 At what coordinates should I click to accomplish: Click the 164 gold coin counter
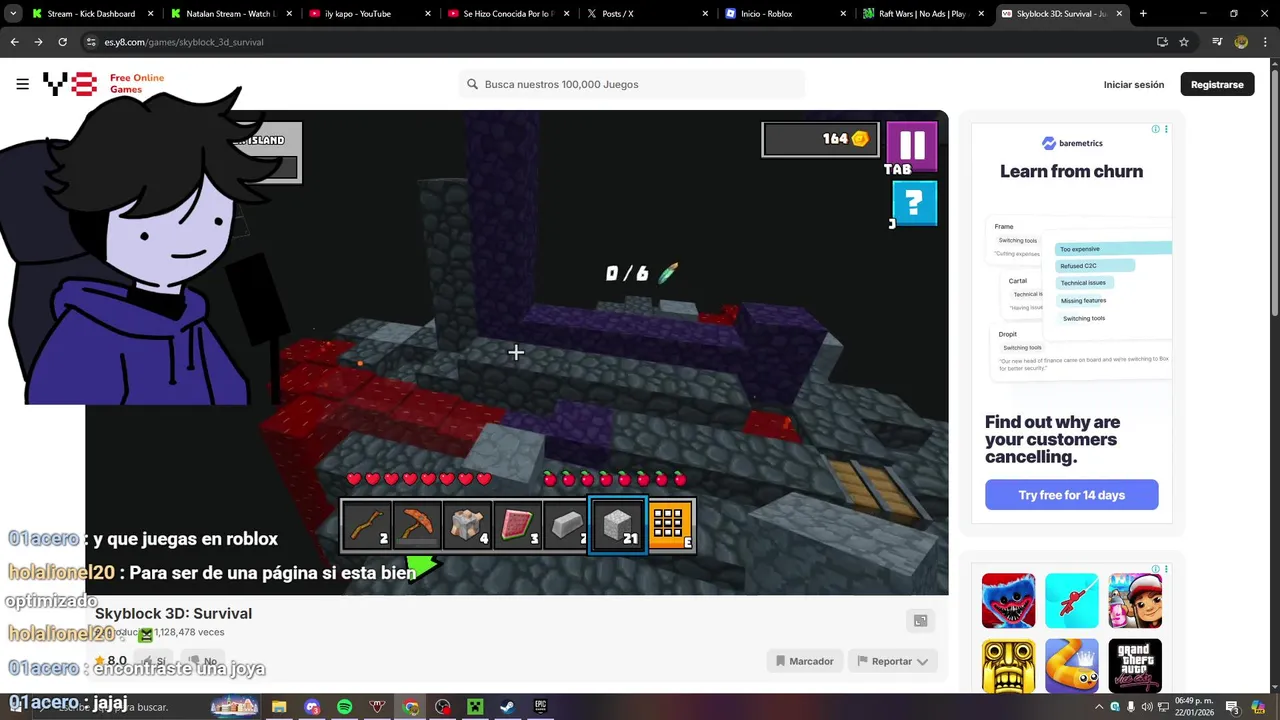tap(820, 139)
